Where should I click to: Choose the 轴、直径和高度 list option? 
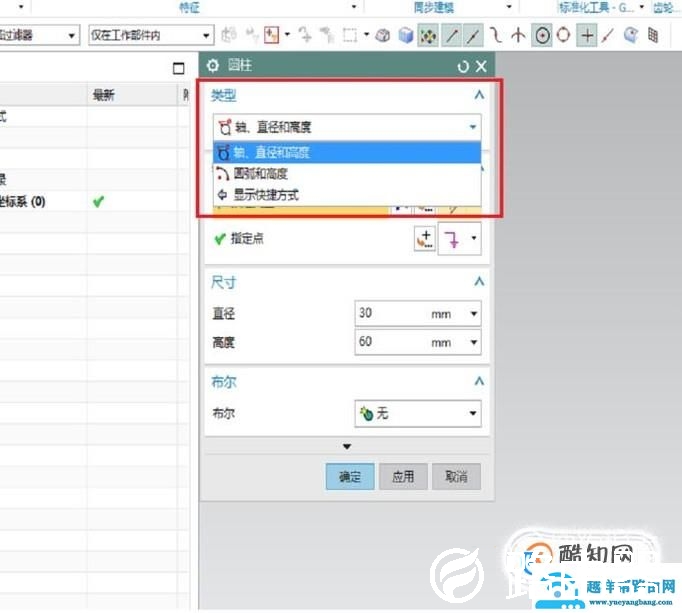(347, 153)
